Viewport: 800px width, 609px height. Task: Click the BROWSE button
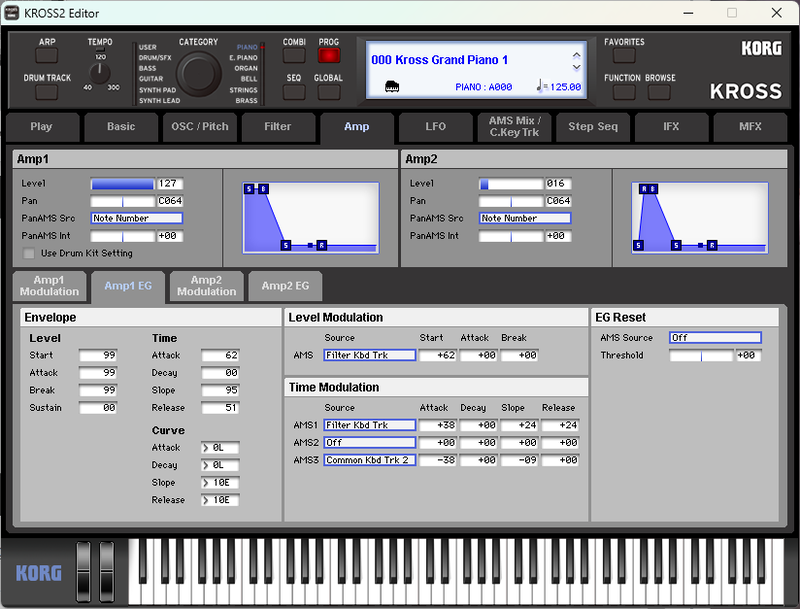pos(659,92)
